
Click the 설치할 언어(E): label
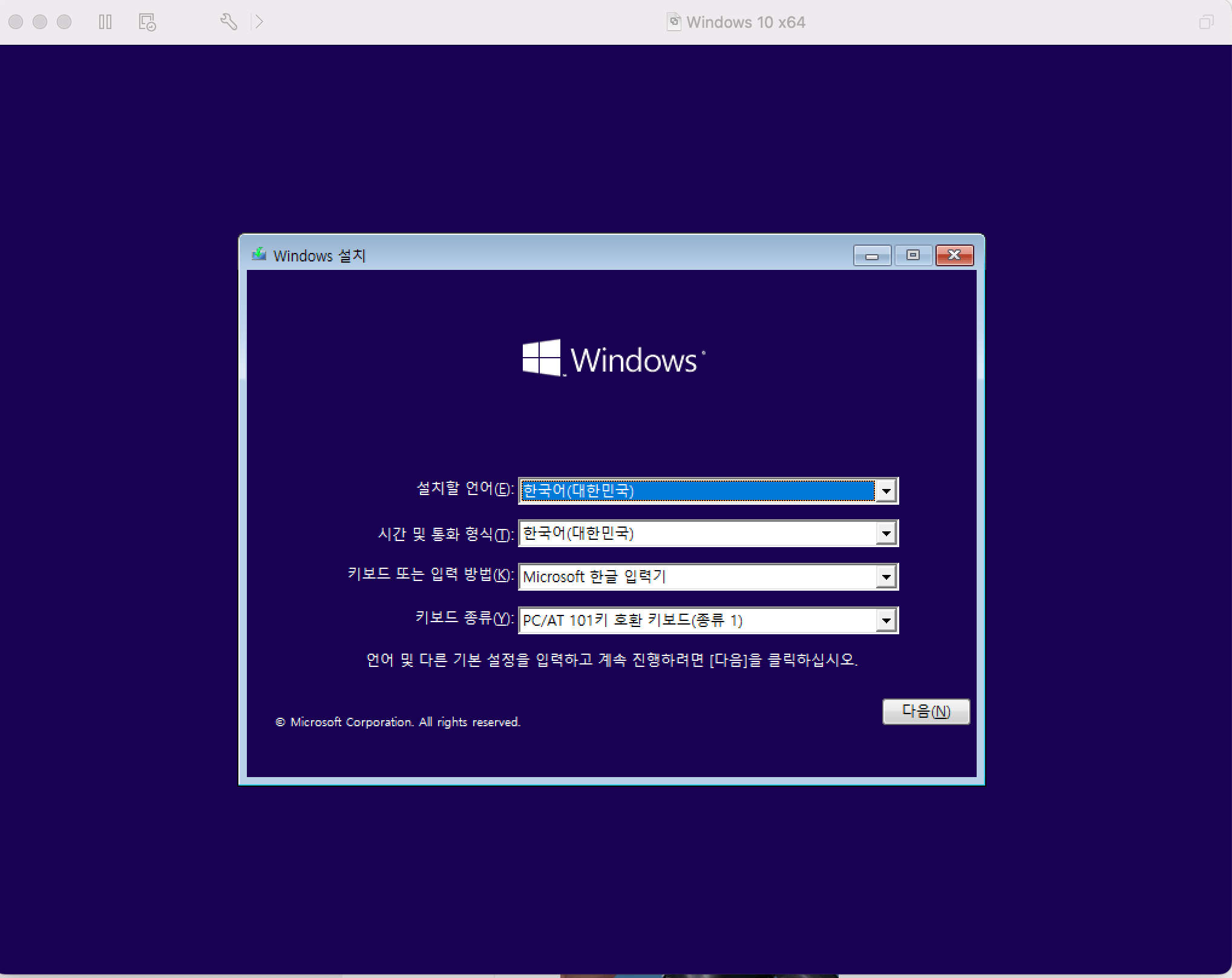click(x=465, y=488)
